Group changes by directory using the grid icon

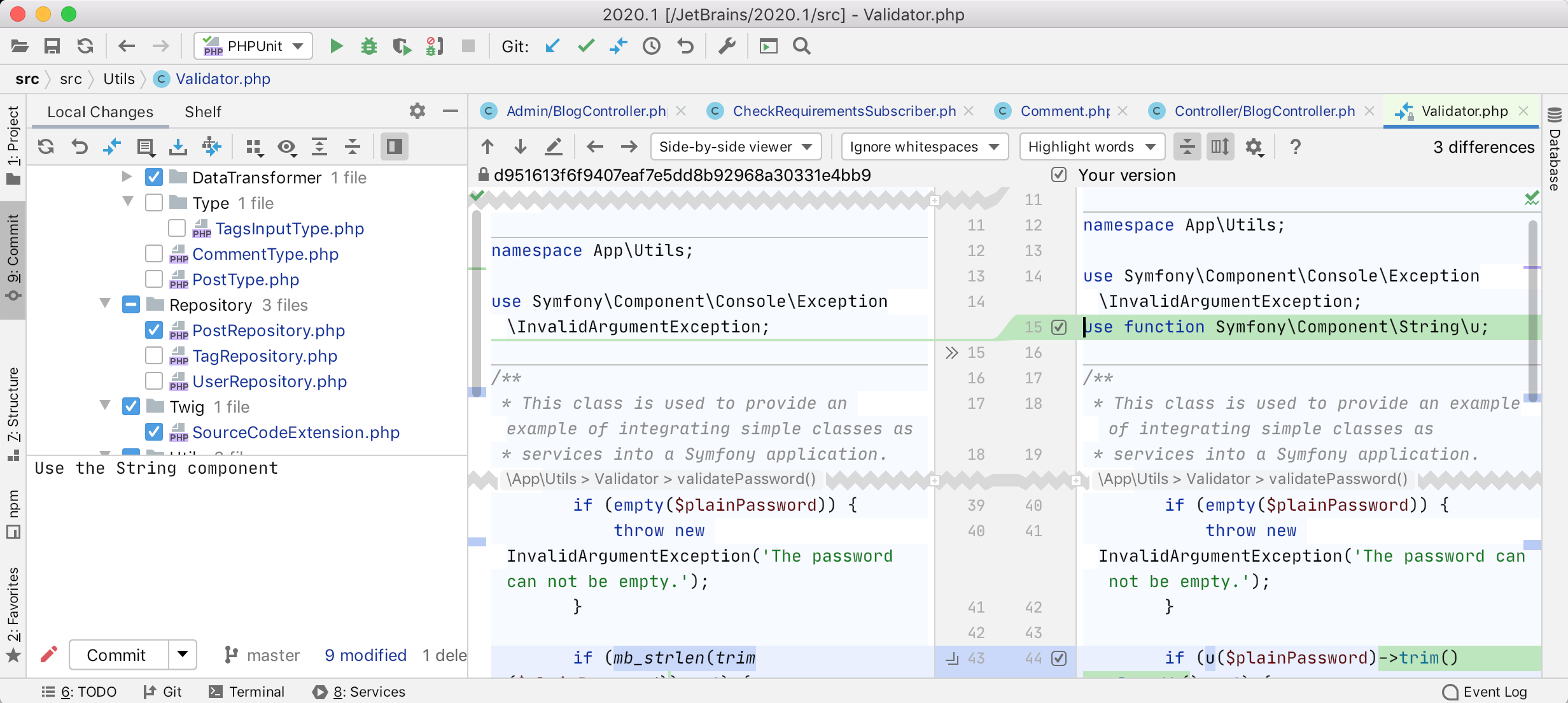pos(255,147)
